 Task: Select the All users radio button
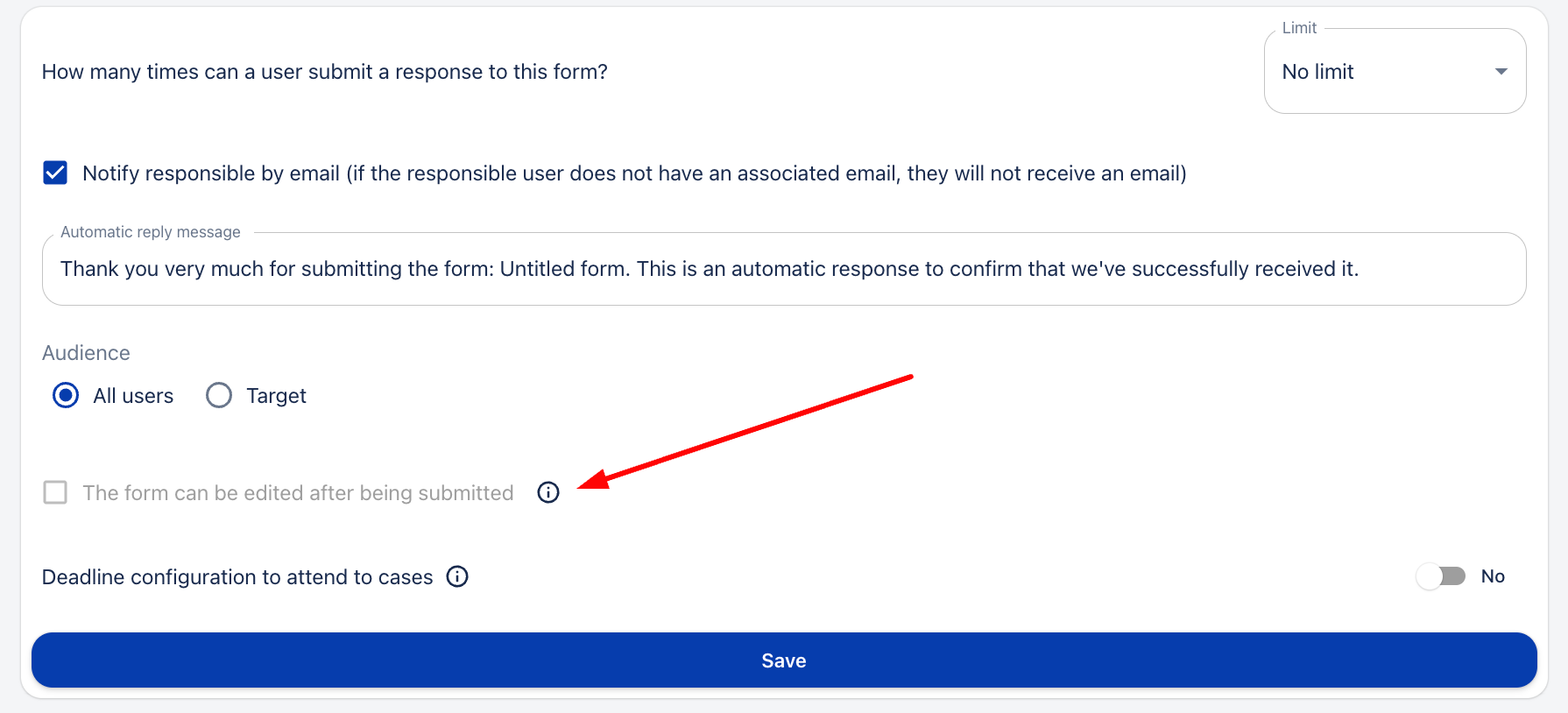click(66, 396)
